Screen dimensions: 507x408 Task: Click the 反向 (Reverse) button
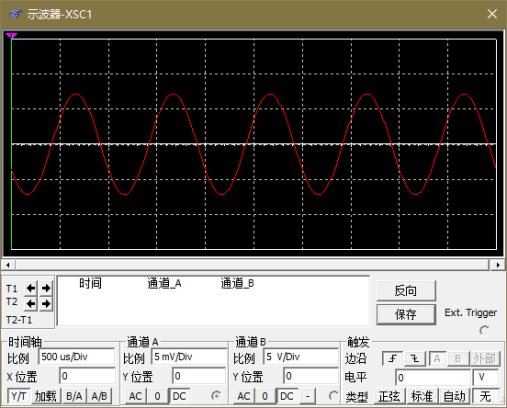click(x=406, y=291)
